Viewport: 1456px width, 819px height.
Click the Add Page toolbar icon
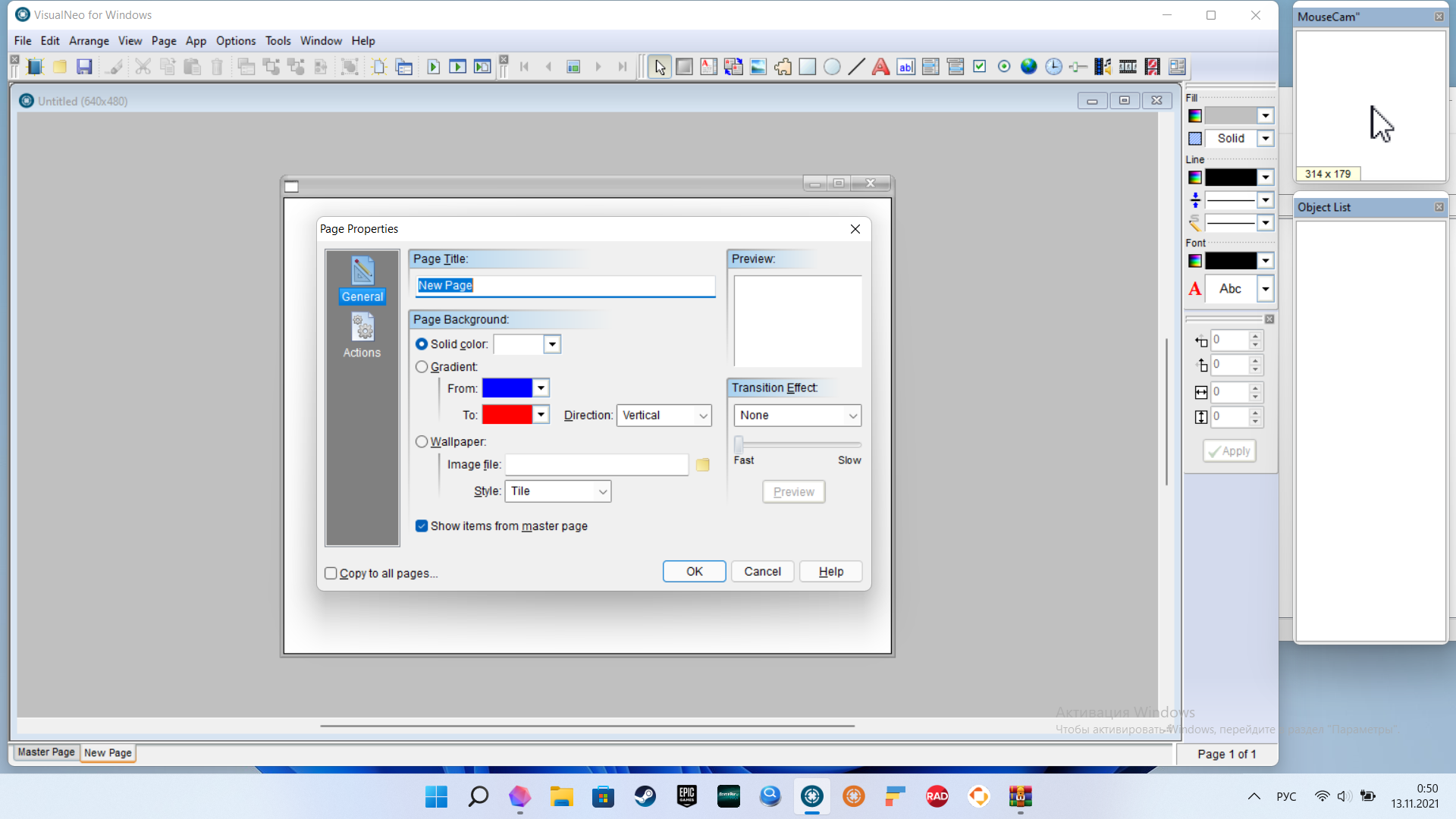pyautogui.click(x=379, y=67)
